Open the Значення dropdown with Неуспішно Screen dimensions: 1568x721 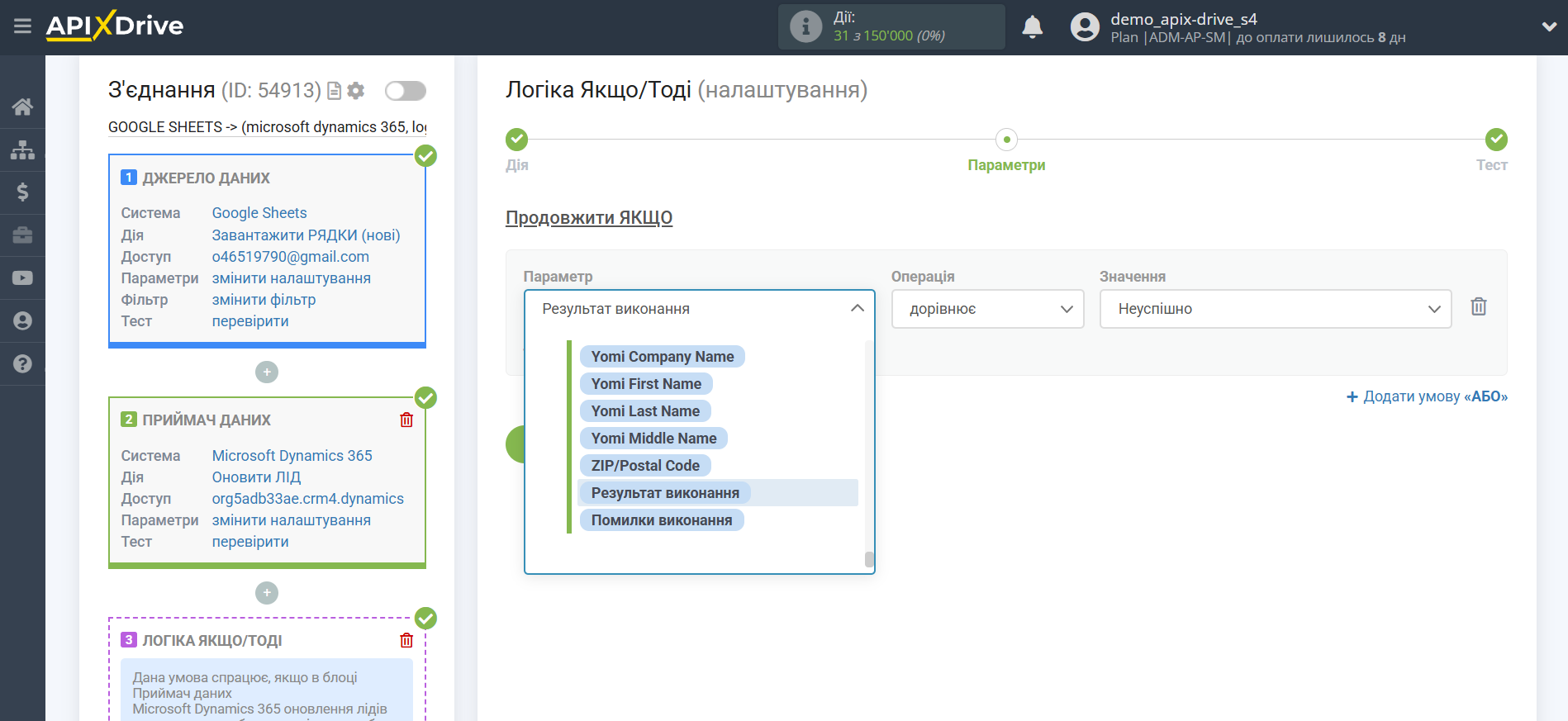click(1275, 309)
